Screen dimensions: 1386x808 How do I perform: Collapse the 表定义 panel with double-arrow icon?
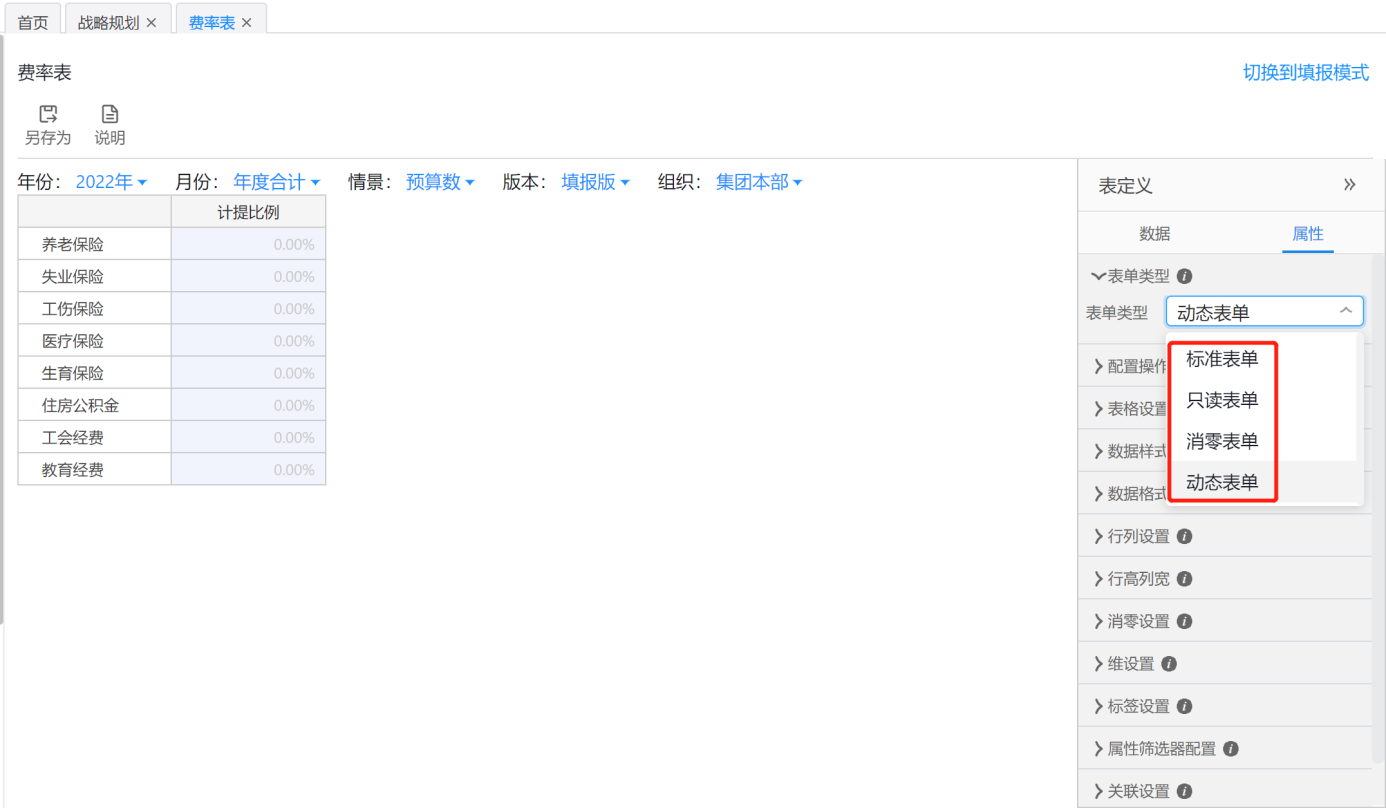pos(1349,185)
